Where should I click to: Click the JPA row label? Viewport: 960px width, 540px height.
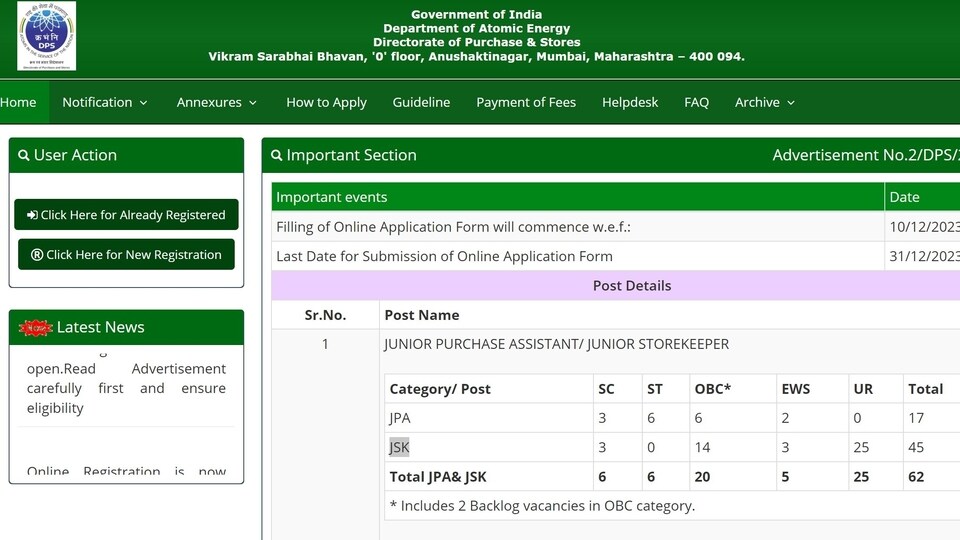[x=400, y=418]
